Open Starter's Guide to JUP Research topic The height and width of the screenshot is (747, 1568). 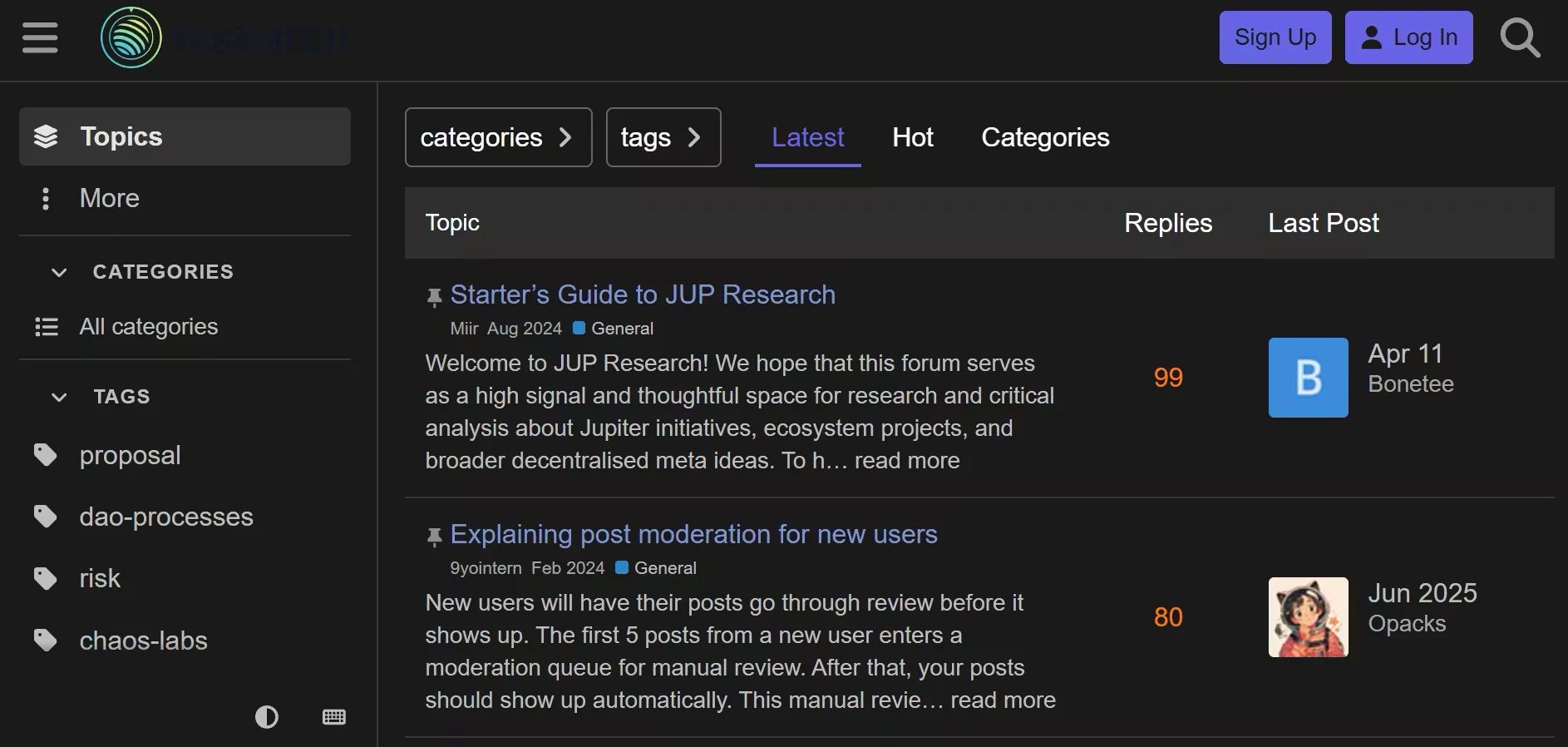(643, 294)
